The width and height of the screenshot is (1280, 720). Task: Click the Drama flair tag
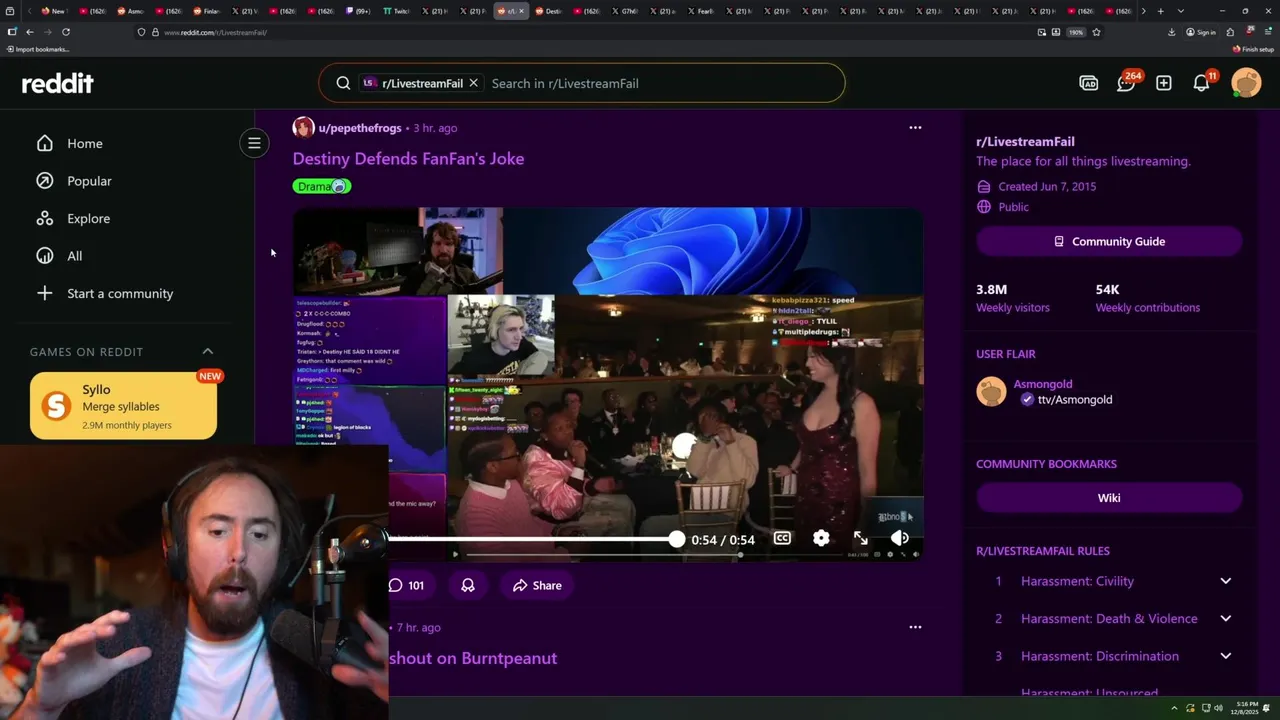tap(322, 186)
